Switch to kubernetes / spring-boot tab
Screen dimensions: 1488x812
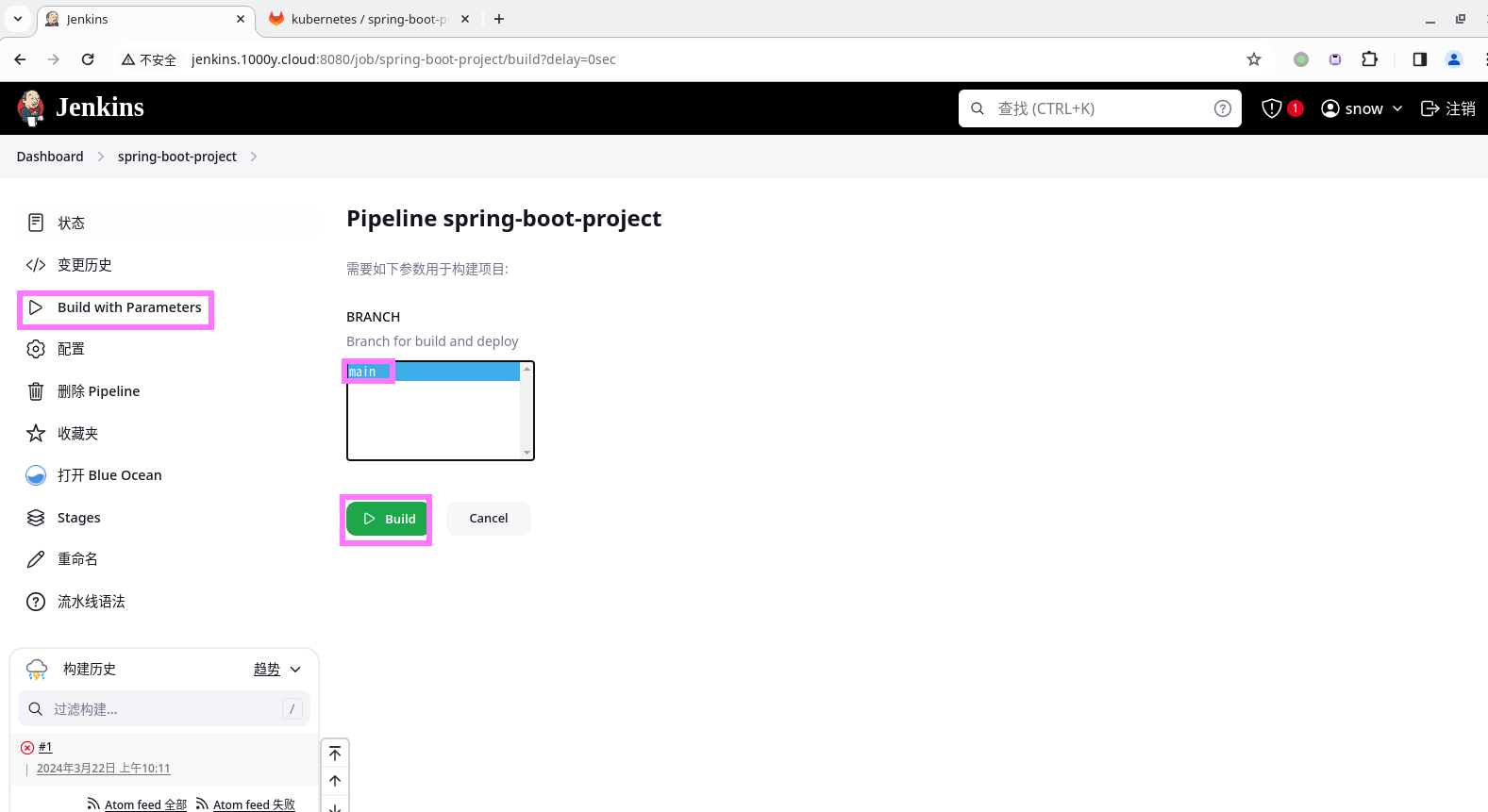[368, 19]
